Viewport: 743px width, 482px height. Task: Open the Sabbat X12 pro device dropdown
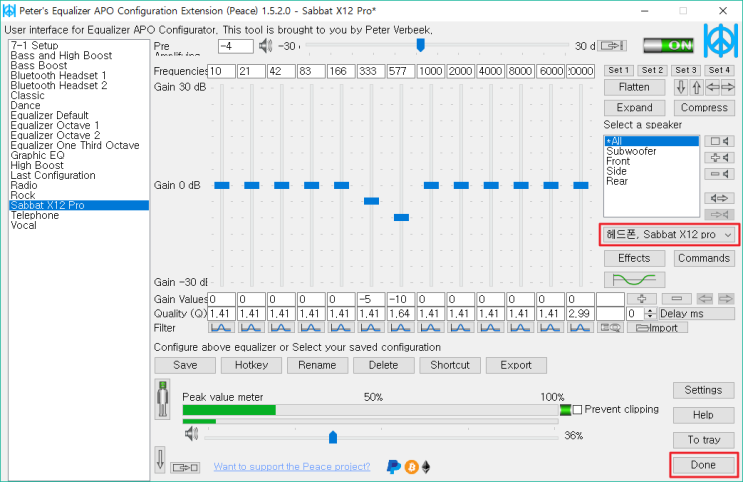[x=667, y=234]
